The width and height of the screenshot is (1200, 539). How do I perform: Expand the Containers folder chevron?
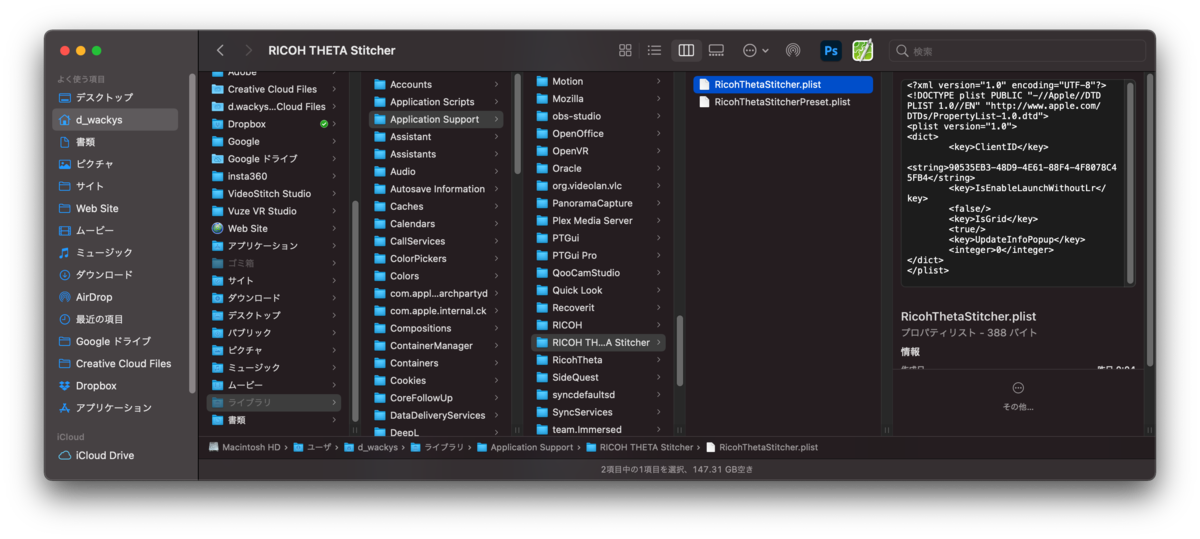coord(496,363)
